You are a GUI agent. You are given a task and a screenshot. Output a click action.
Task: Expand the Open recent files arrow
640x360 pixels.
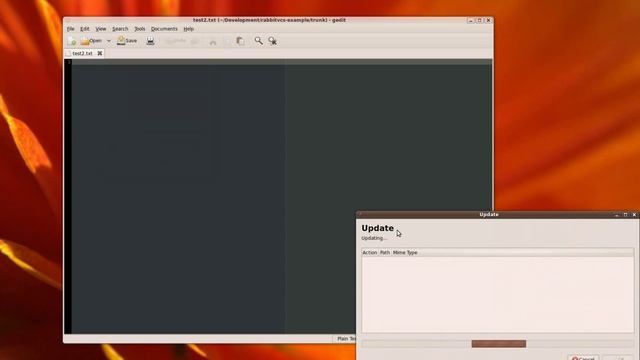[x=109, y=41]
